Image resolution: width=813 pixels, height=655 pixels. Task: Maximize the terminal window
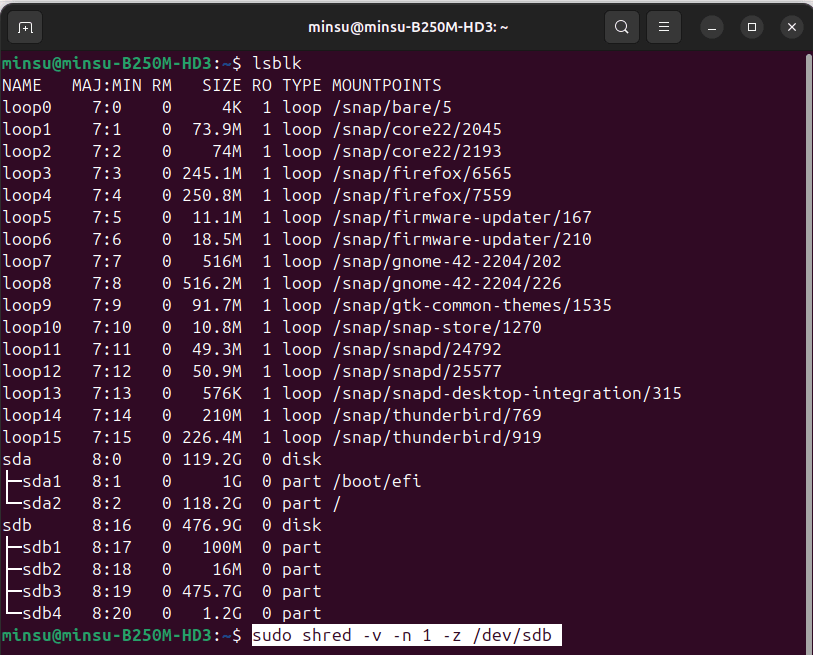752,27
